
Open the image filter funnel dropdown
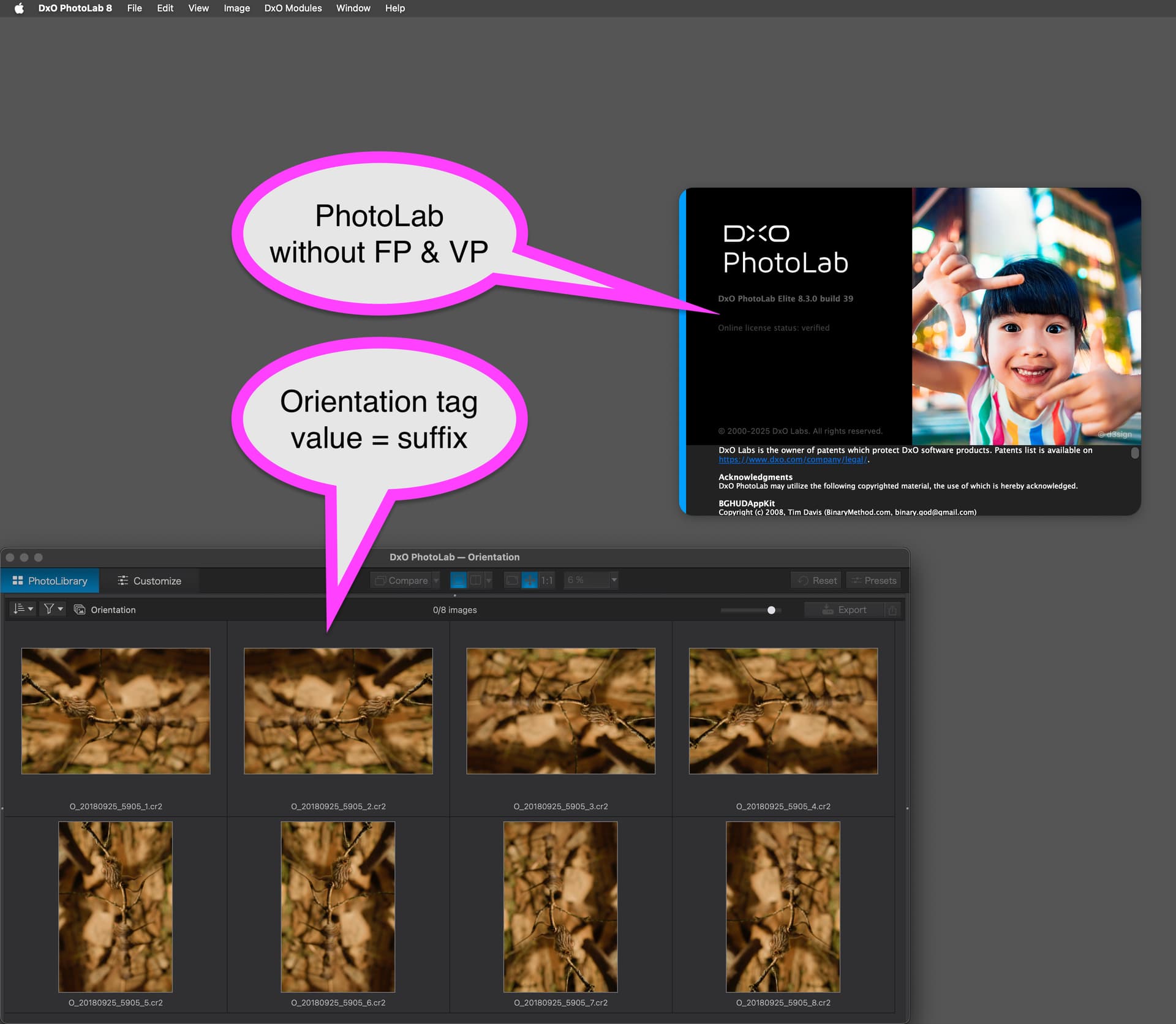click(x=53, y=609)
